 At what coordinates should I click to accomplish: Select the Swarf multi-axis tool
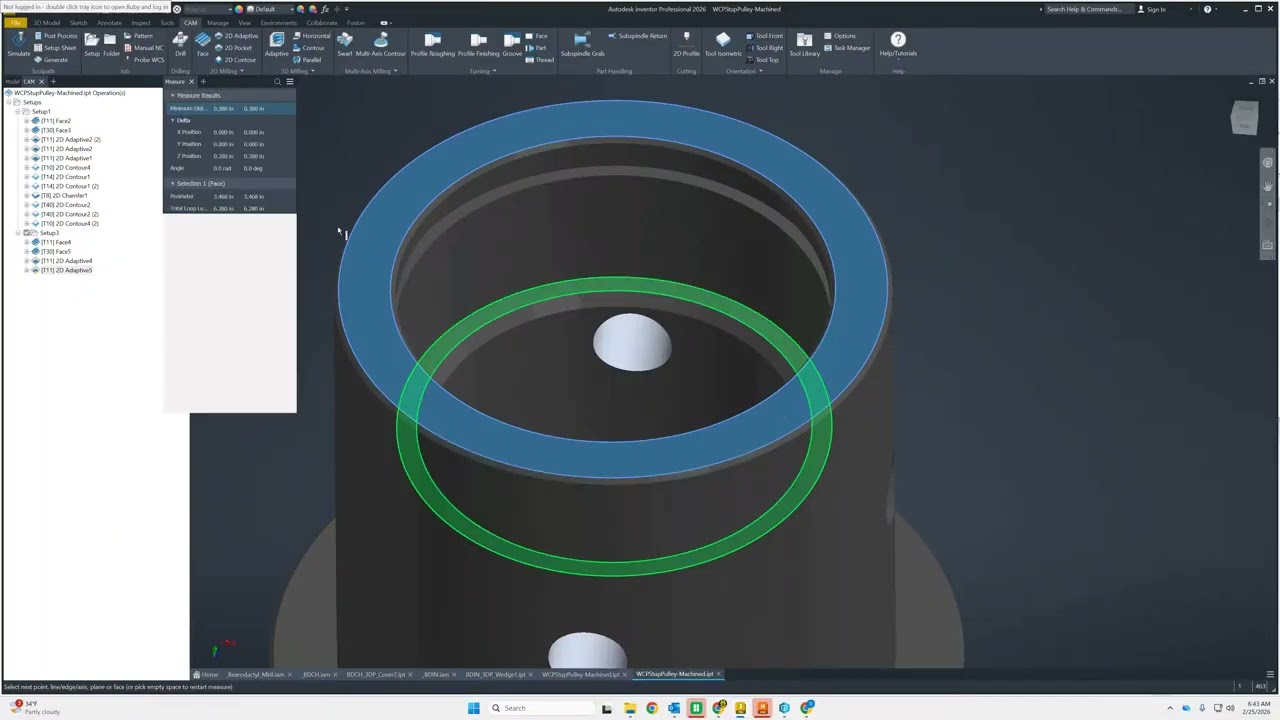[x=345, y=43]
